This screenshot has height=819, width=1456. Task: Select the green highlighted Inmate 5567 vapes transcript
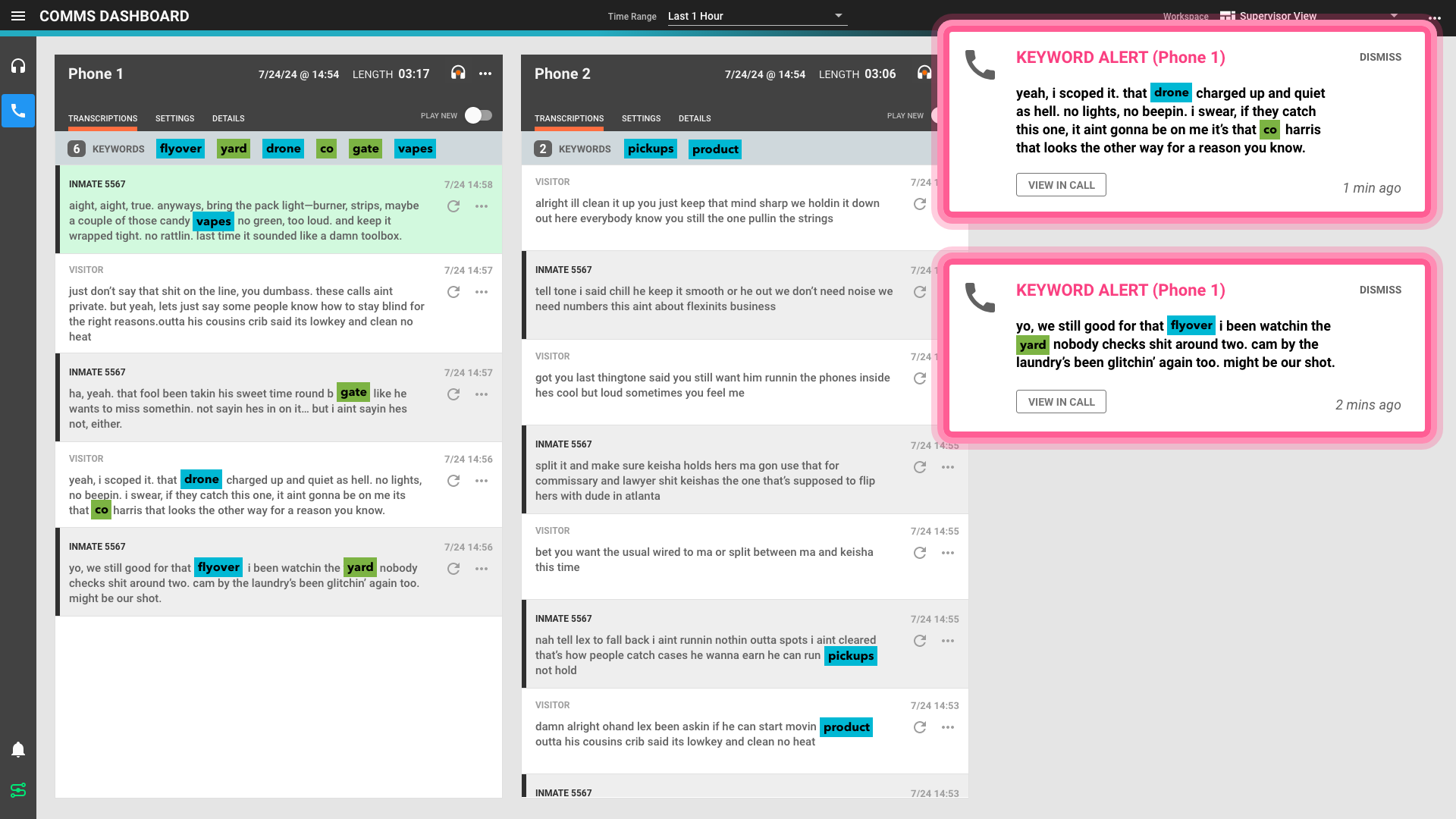pyautogui.click(x=279, y=209)
